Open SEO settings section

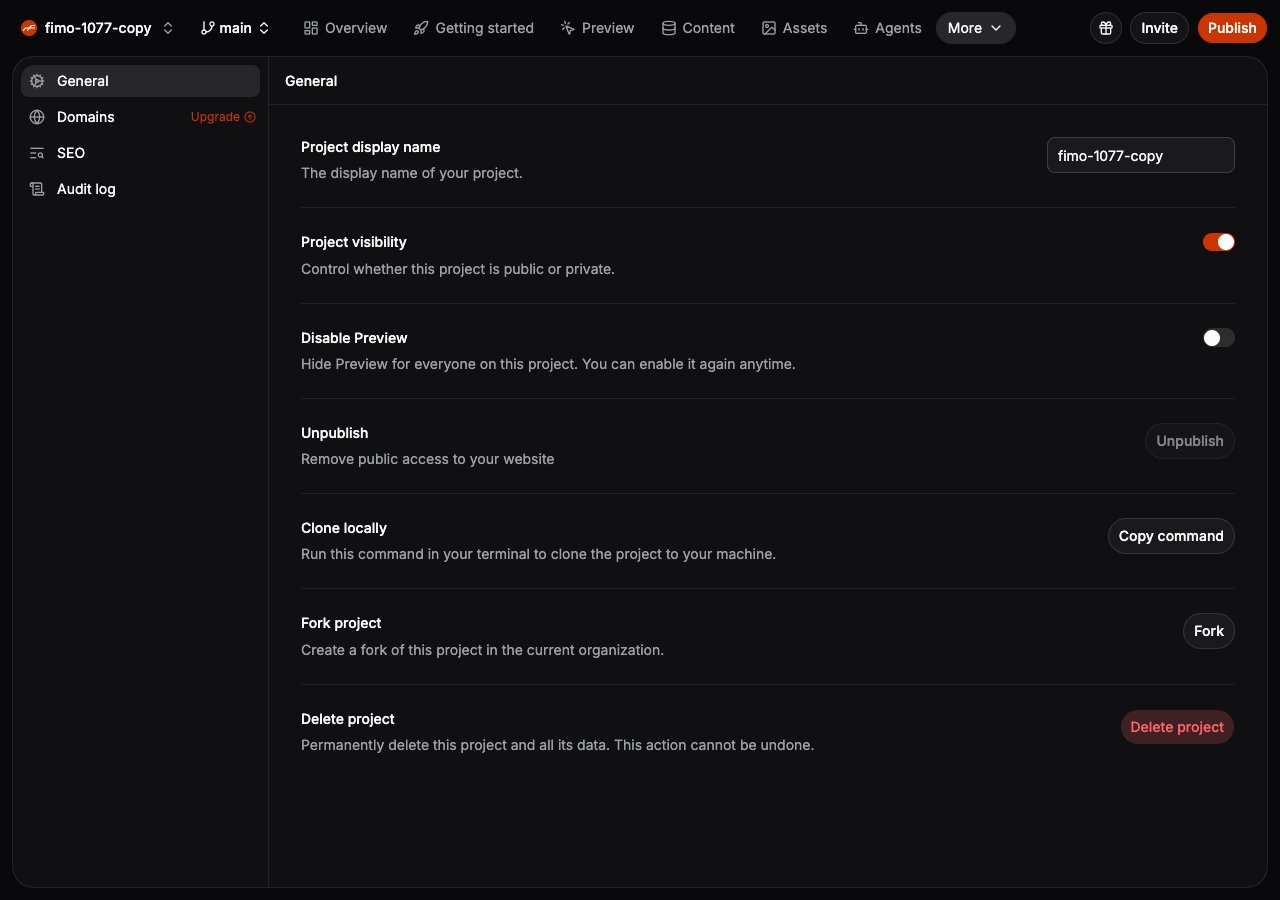tap(140, 153)
